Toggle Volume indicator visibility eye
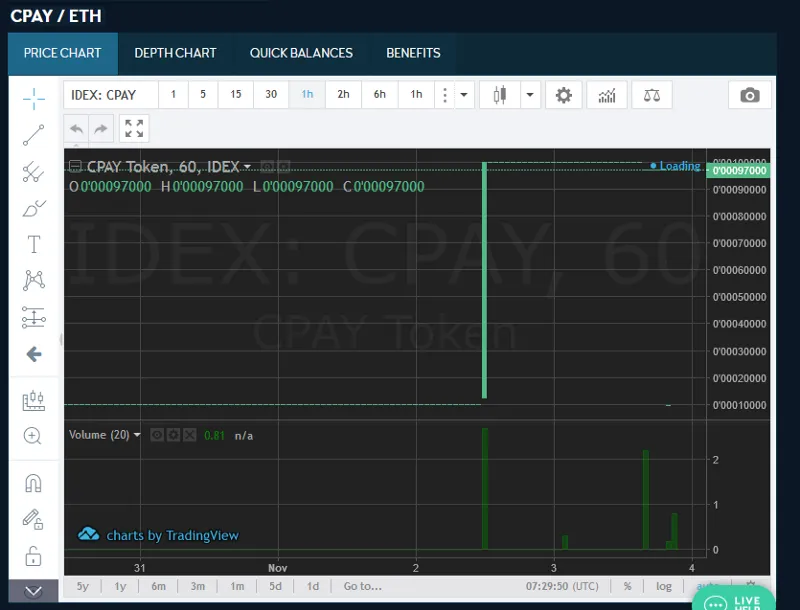800x610 pixels. tap(157, 435)
